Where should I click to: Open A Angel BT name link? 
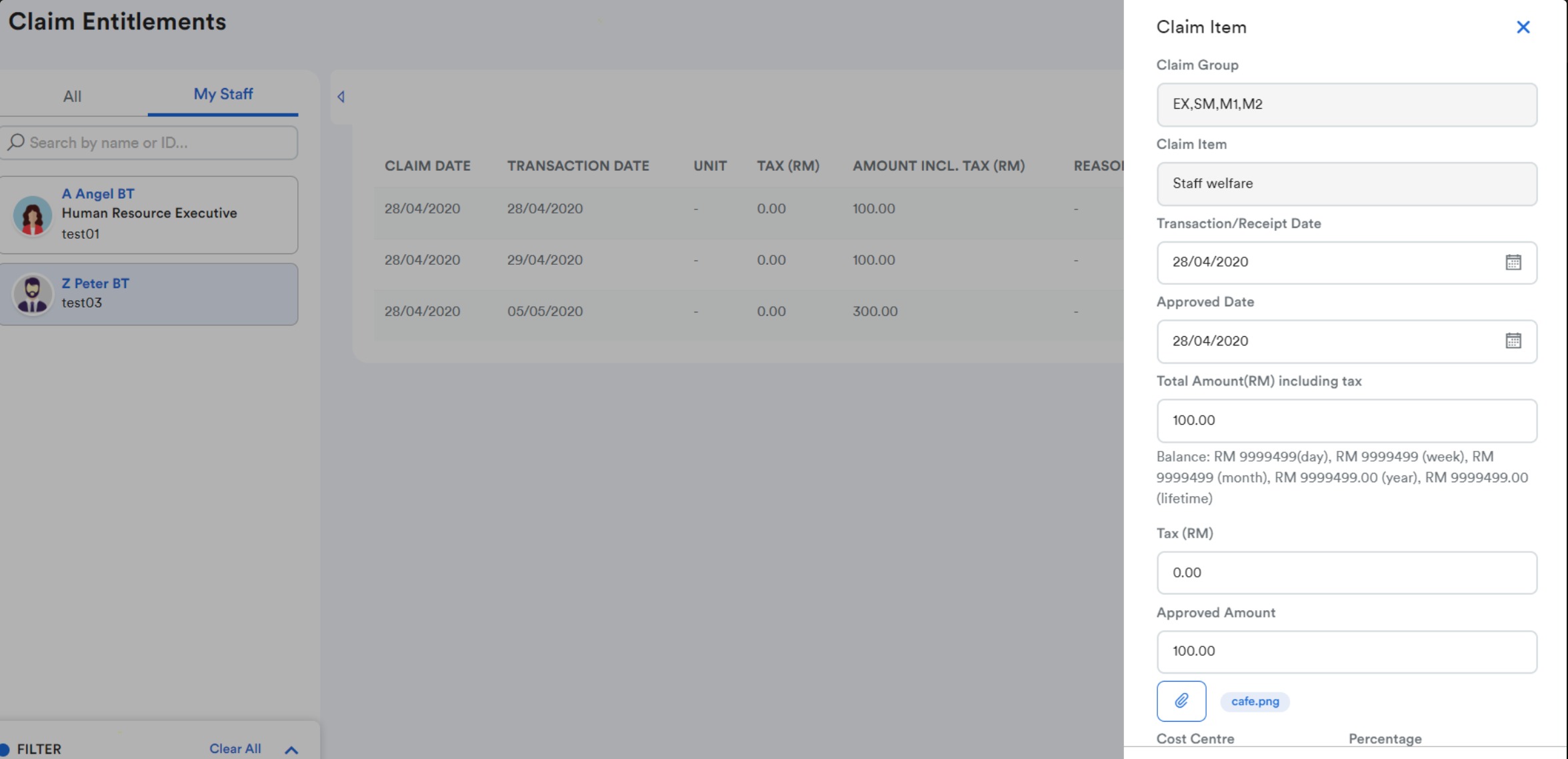[98, 194]
